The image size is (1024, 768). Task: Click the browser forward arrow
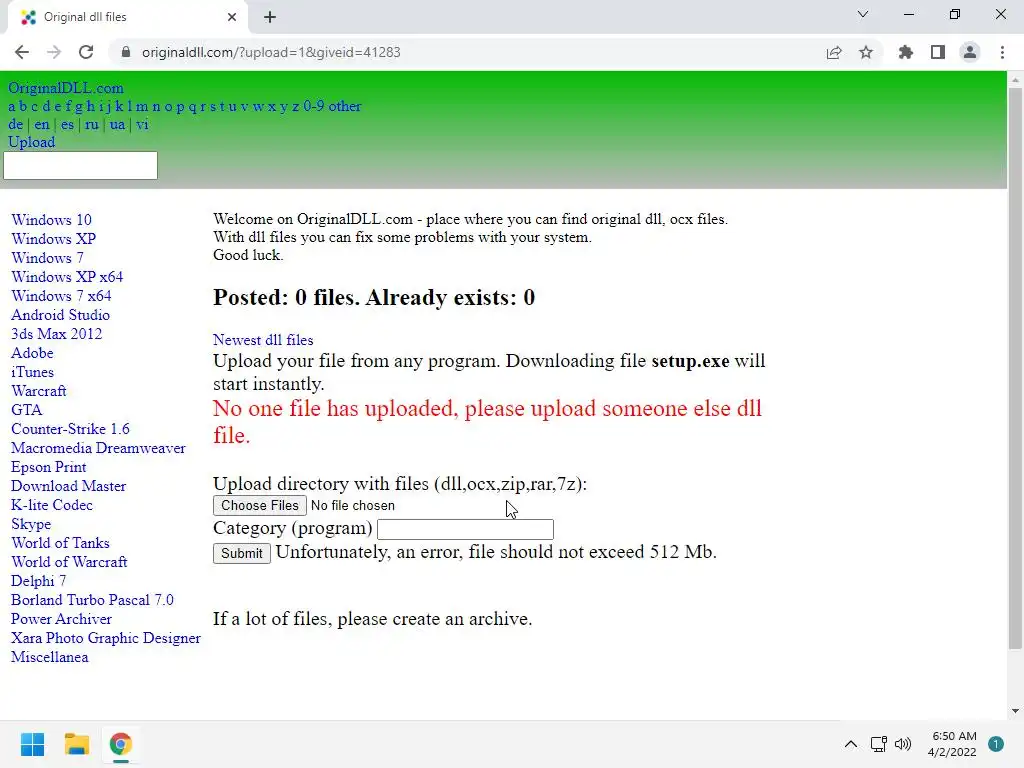[x=54, y=52]
